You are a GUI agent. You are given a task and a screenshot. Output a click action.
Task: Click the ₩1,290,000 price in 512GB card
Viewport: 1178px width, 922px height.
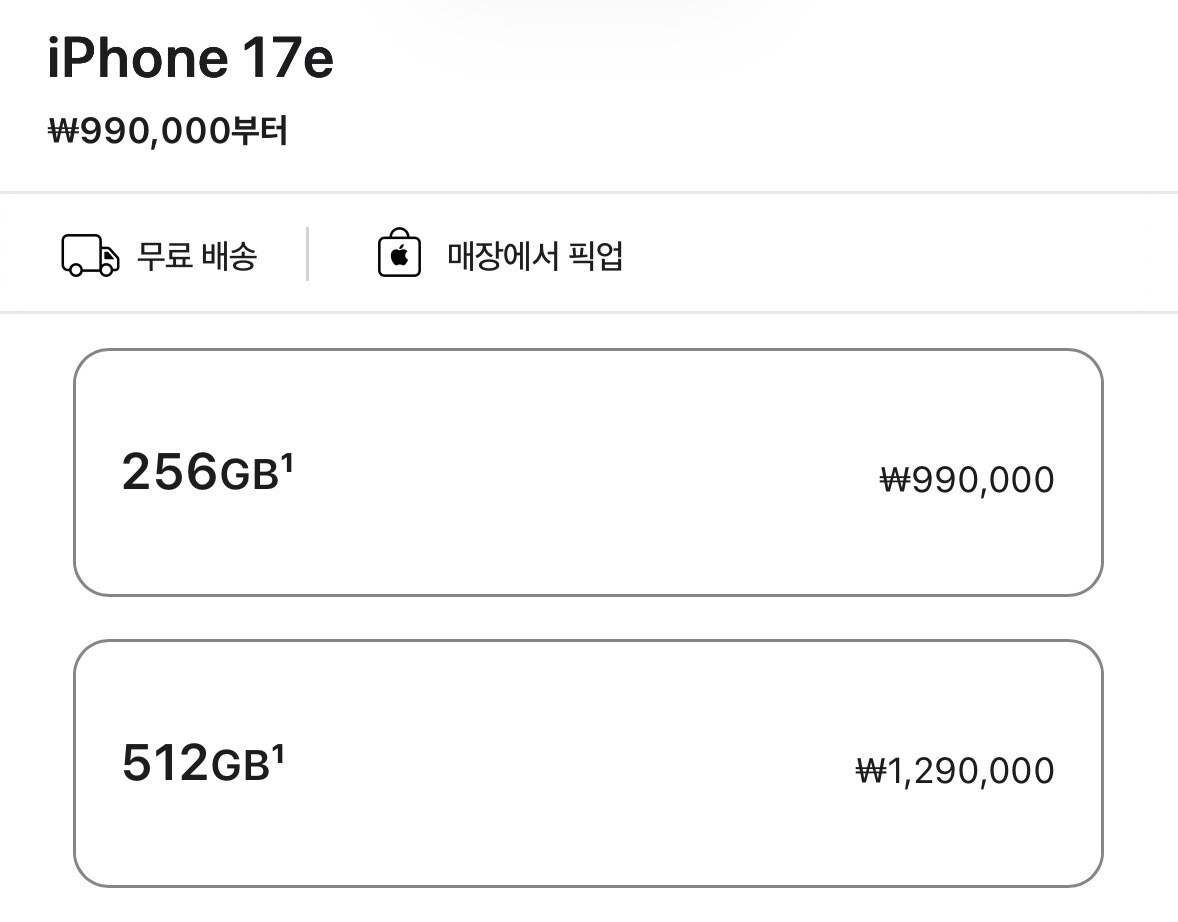955,771
